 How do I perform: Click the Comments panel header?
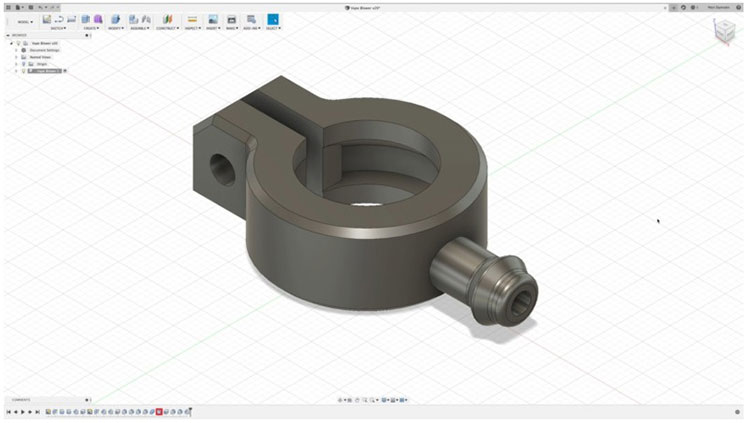click(47, 400)
